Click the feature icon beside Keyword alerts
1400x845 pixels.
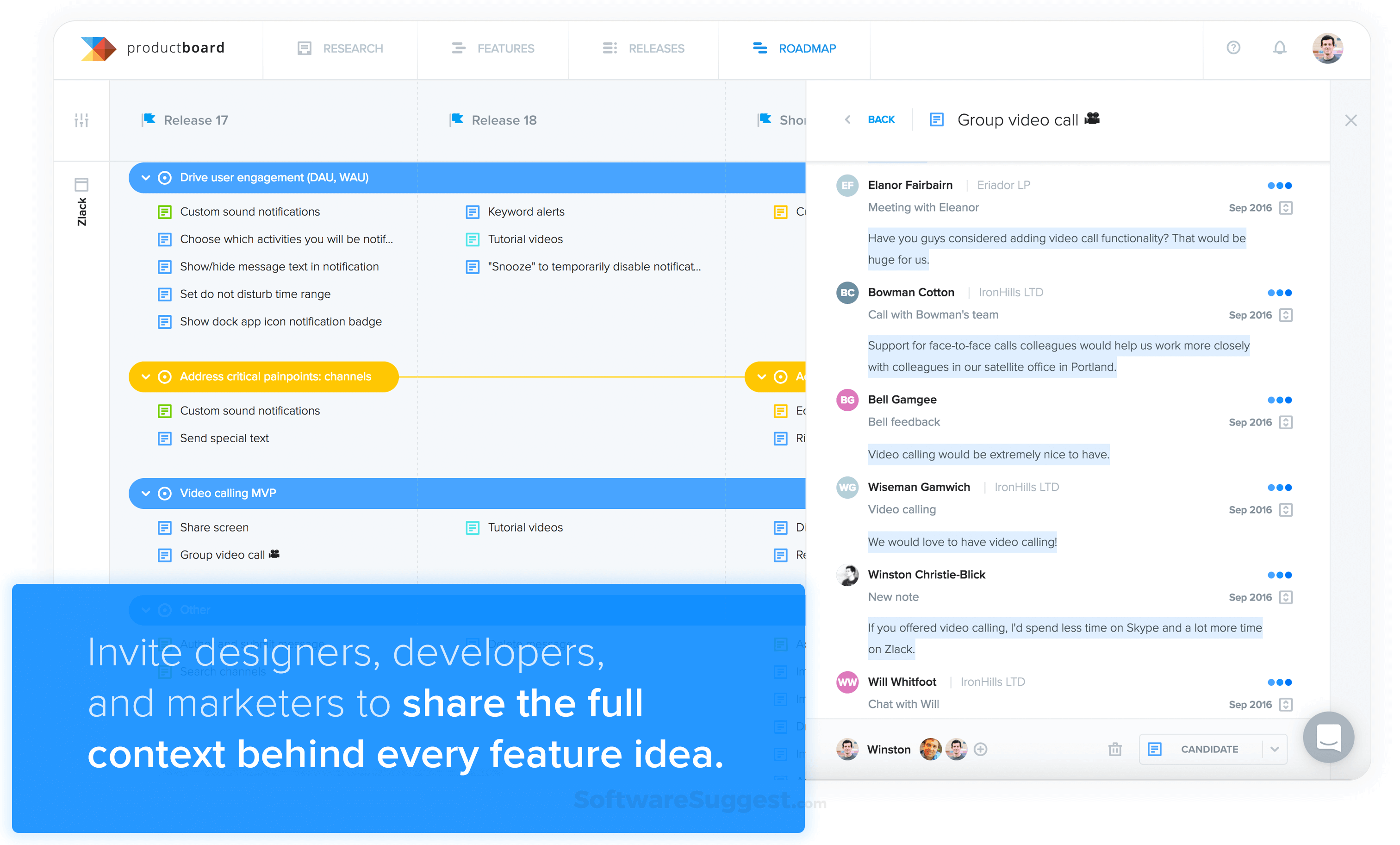point(472,212)
